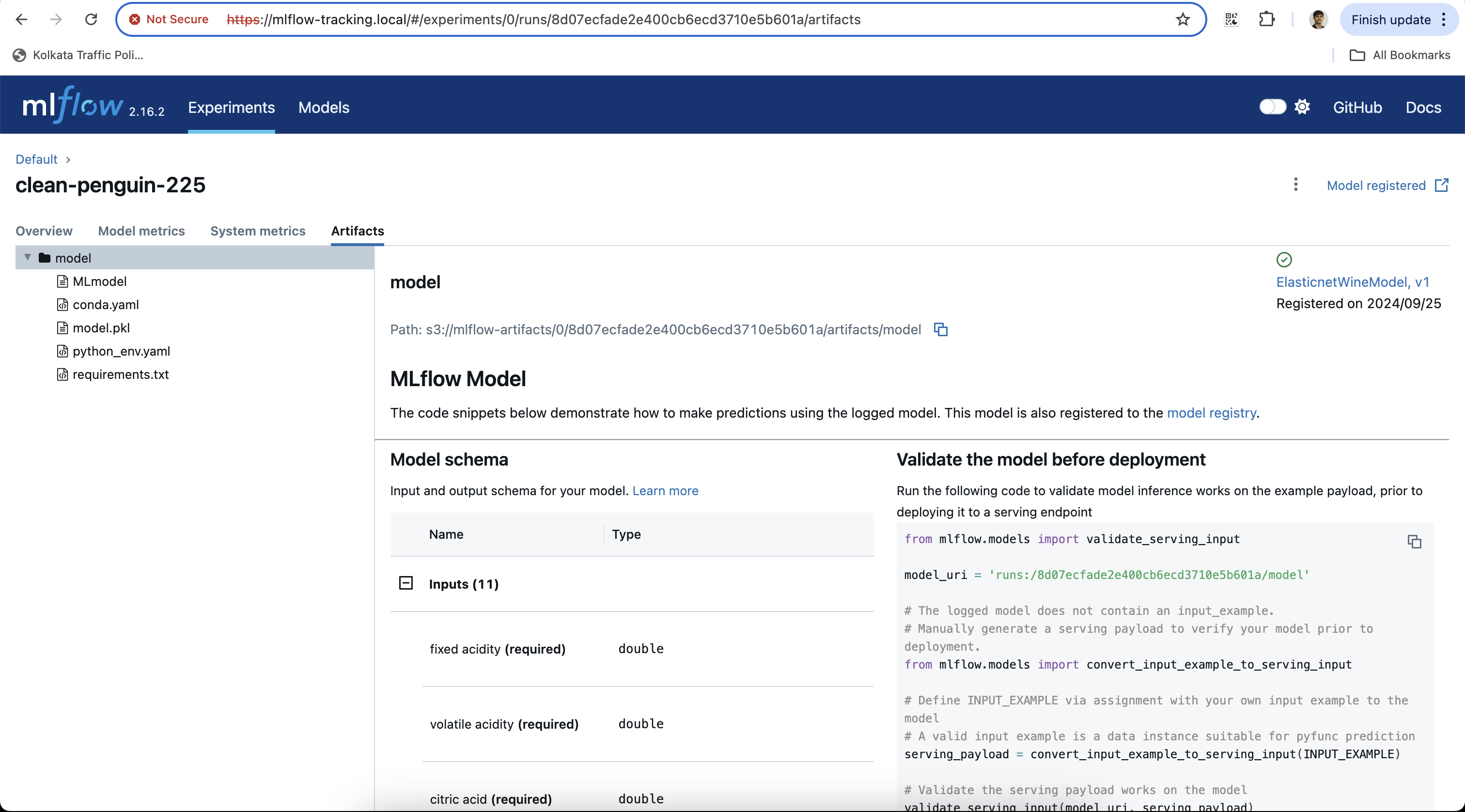The height and width of the screenshot is (812, 1465).
Task: Collapse the model folder tree arrow
Action: (x=27, y=258)
